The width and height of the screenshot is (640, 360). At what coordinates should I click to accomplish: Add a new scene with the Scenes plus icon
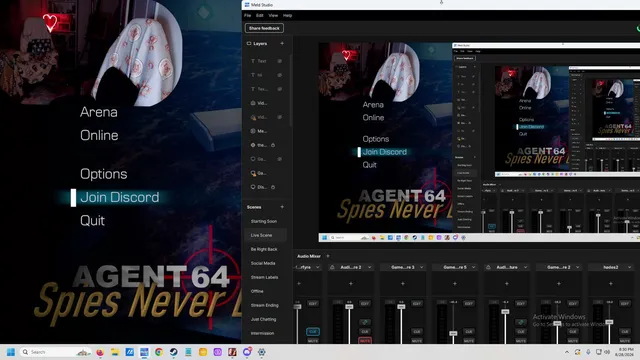pyautogui.click(x=282, y=207)
